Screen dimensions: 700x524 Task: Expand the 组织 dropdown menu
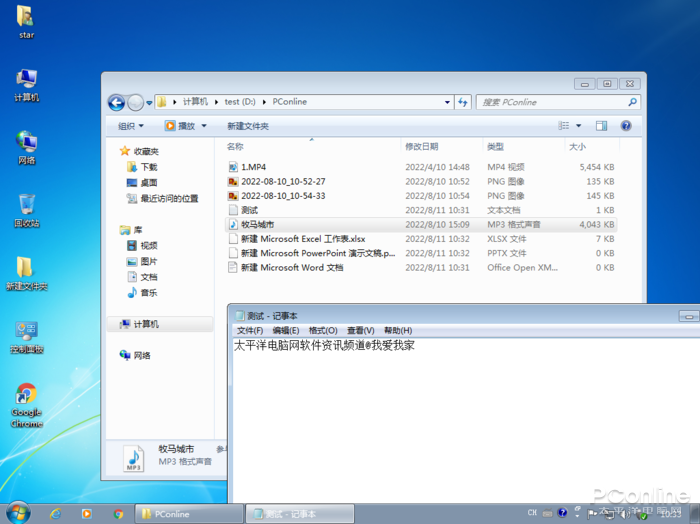tap(131, 126)
